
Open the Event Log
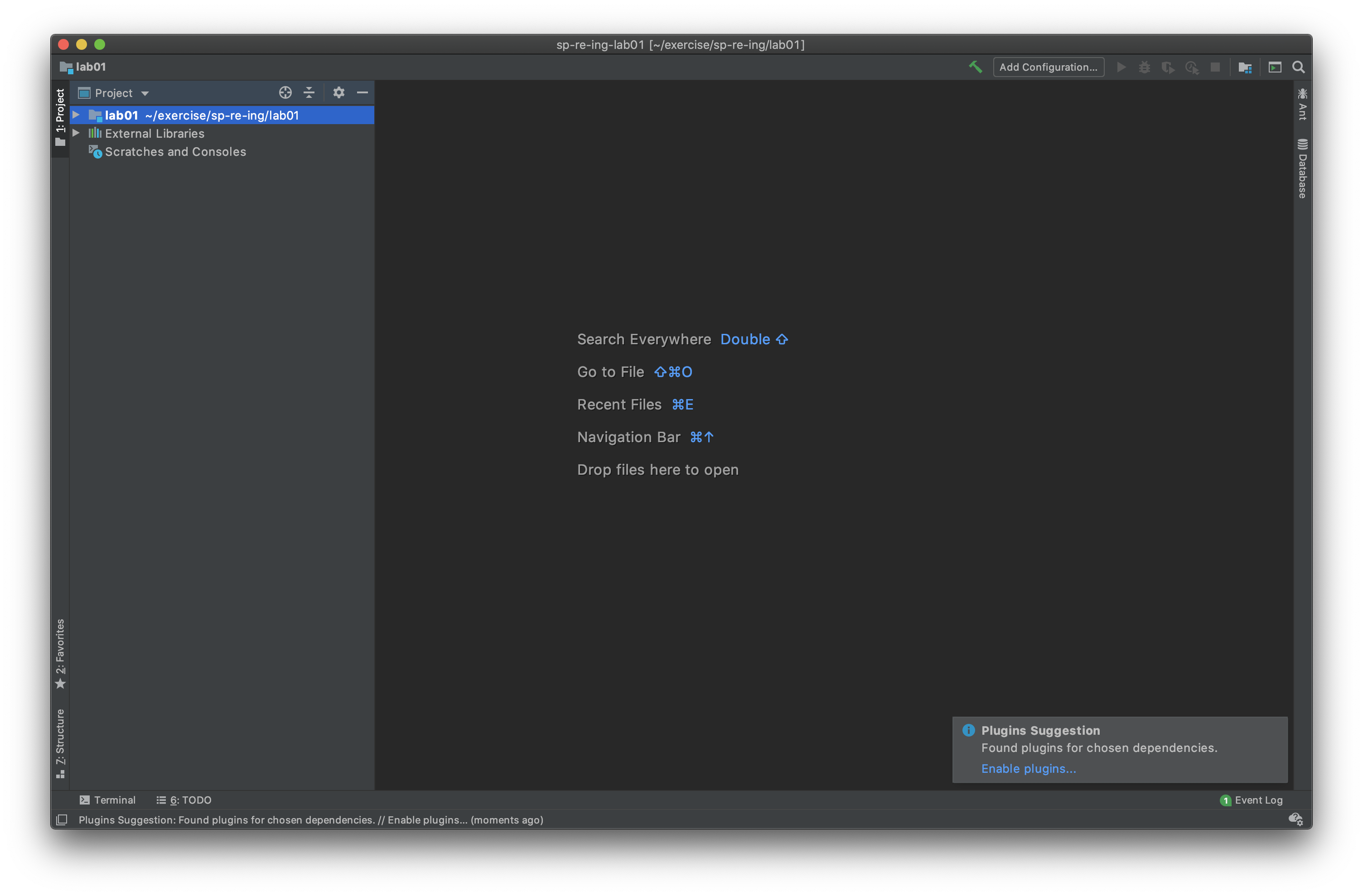tap(1252, 800)
